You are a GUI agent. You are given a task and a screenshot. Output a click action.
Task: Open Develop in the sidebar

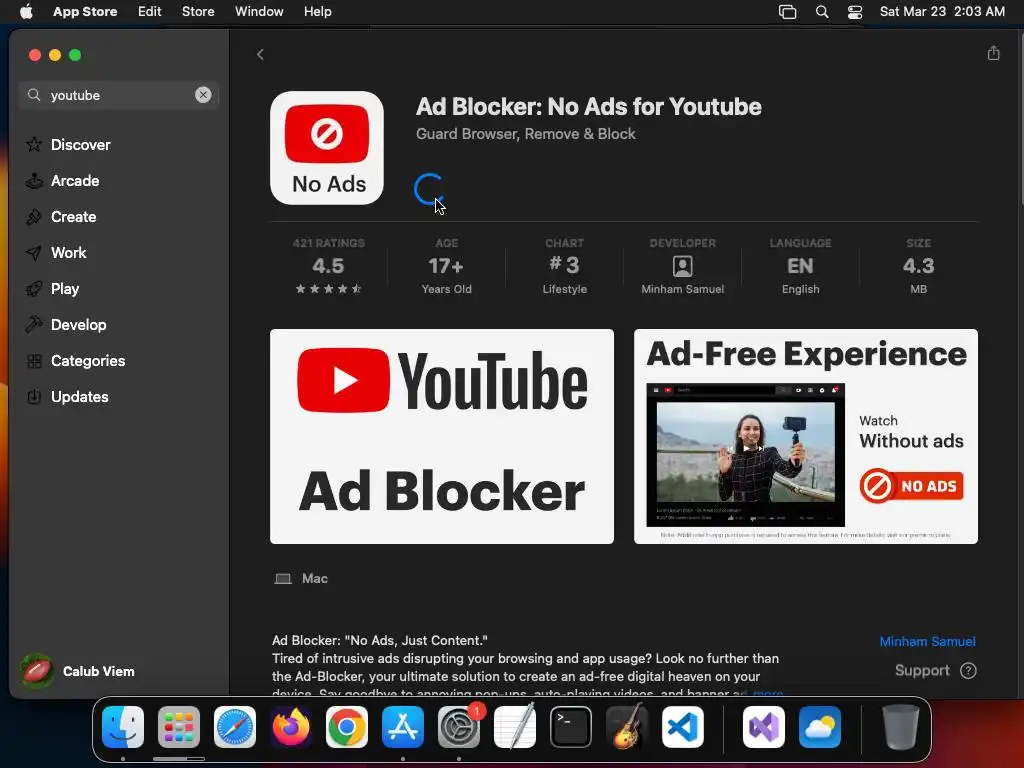click(x=119, y=325)
